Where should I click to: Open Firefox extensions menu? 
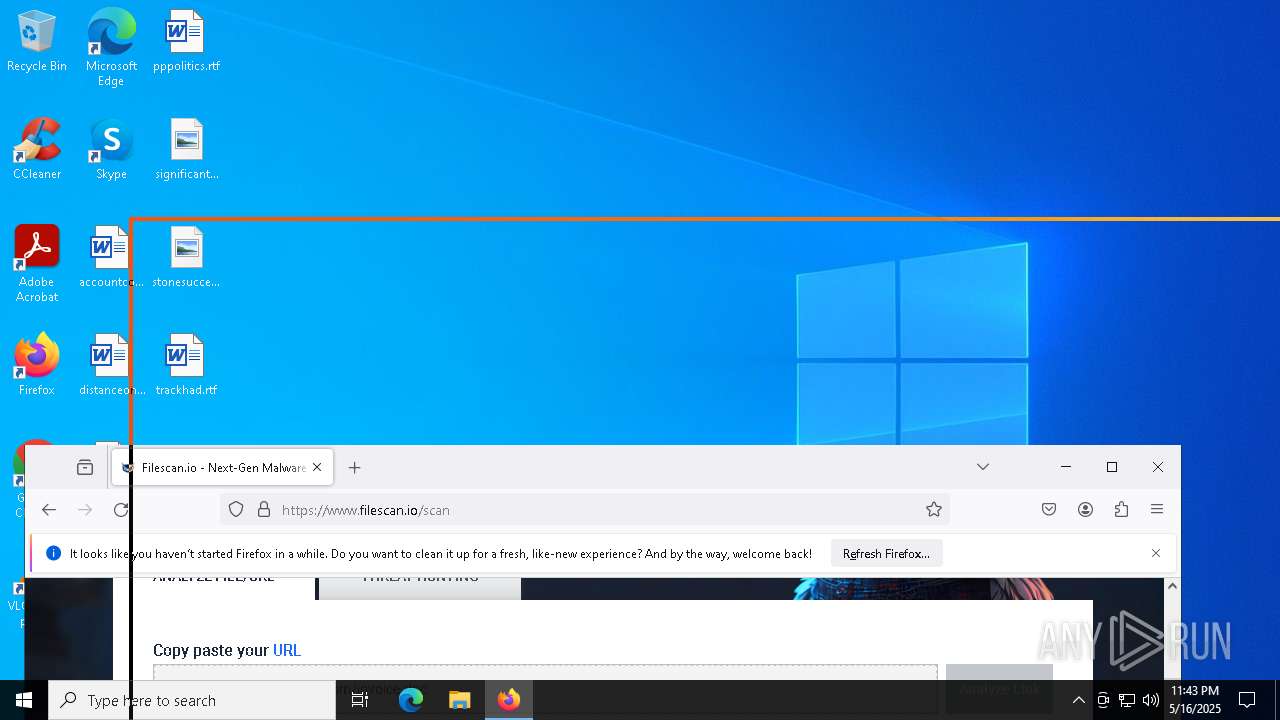pos(1121,510)
